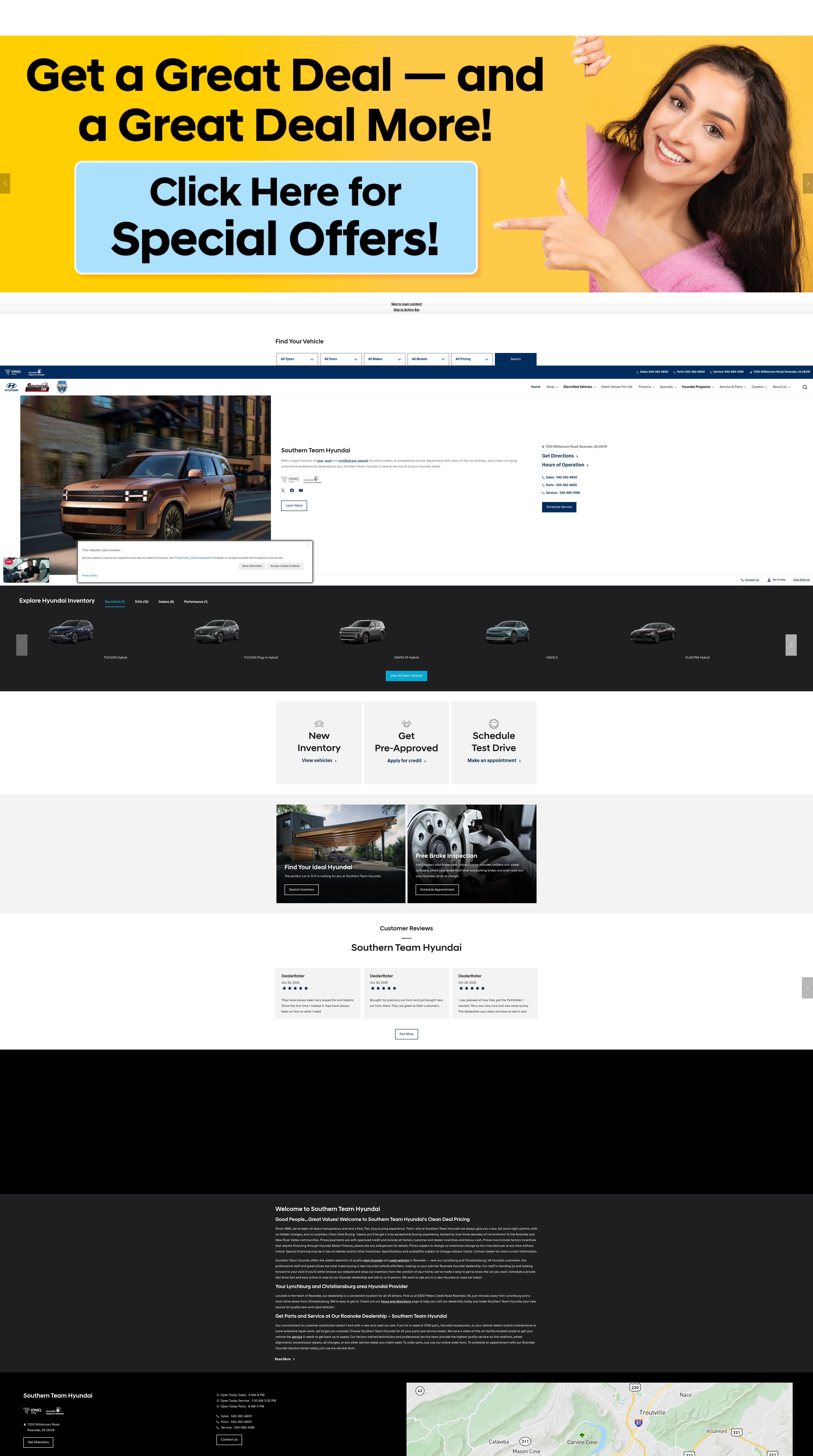Viewport: 813px width, 1456px height.
Task: Click the Hyundai logo in the header
Action: 11,387
